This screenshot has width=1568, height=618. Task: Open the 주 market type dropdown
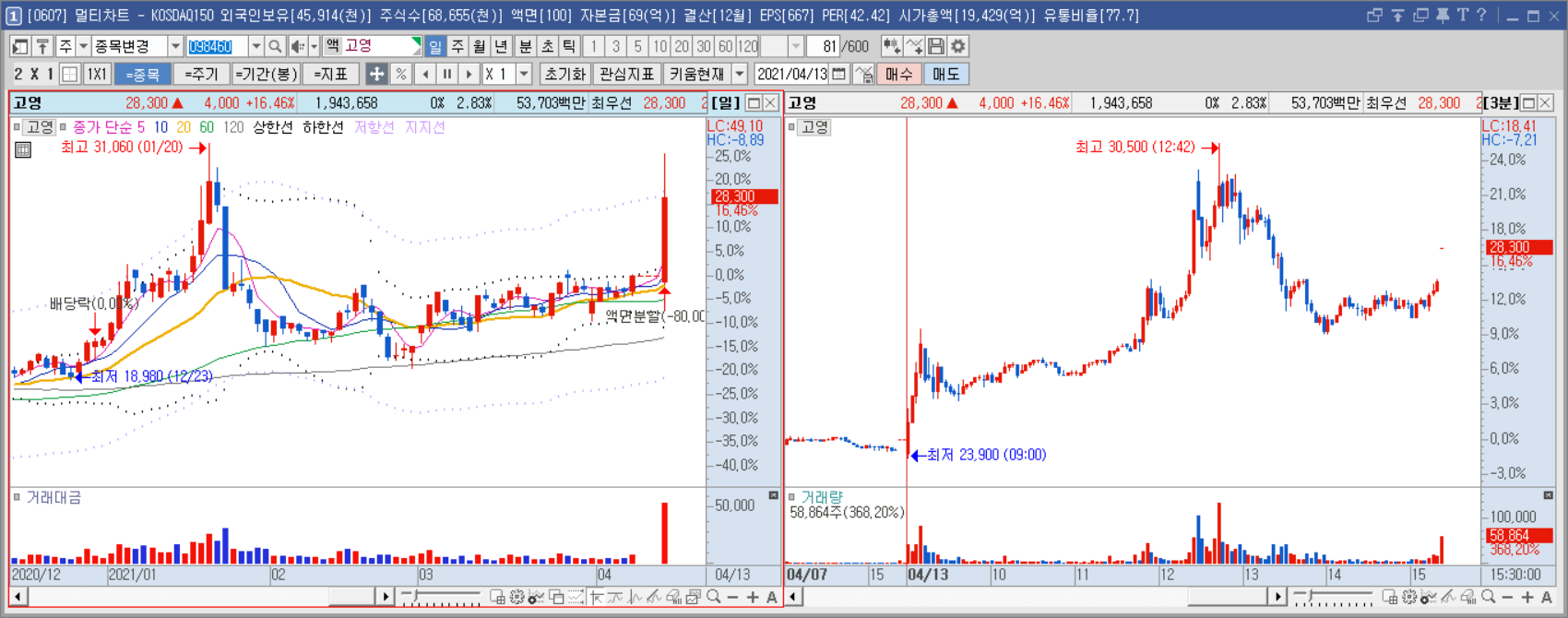point(83,46)
